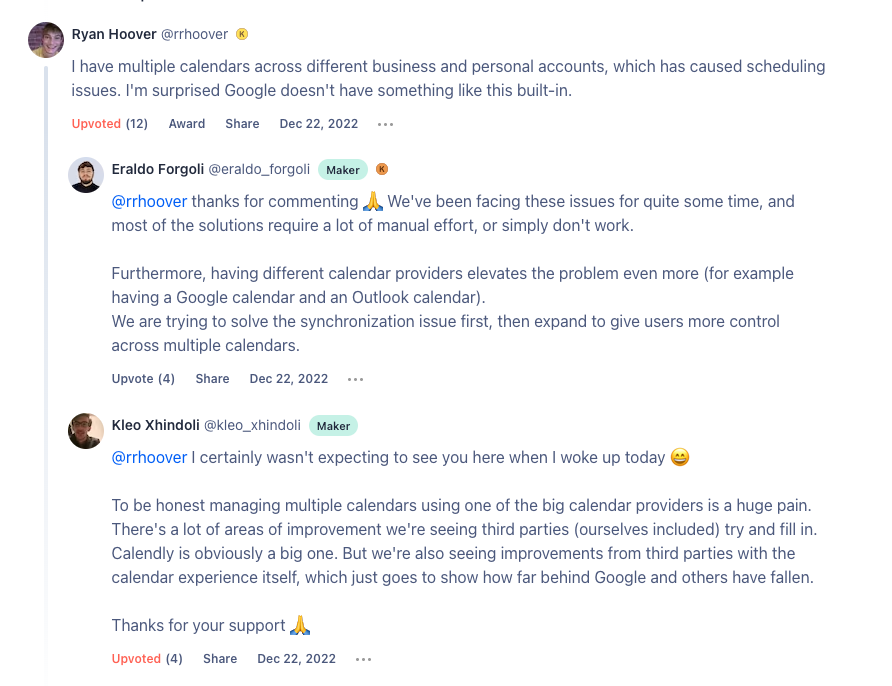Open the Ryan Hoover name link

click(x=114, y=34)
